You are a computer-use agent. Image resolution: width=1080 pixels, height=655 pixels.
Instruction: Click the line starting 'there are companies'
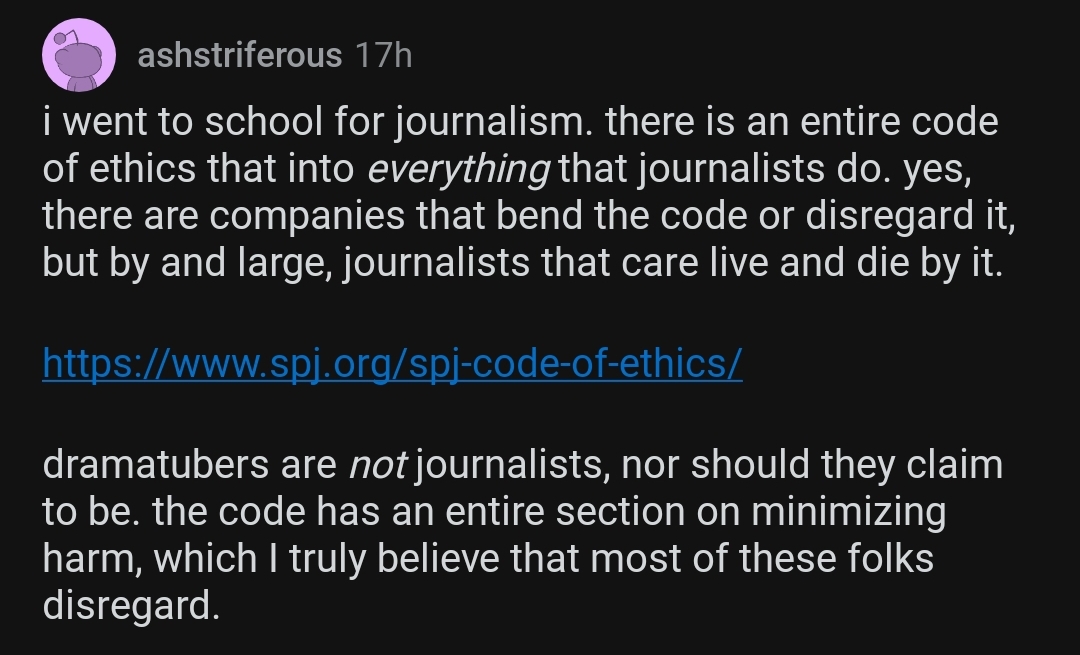528,216
